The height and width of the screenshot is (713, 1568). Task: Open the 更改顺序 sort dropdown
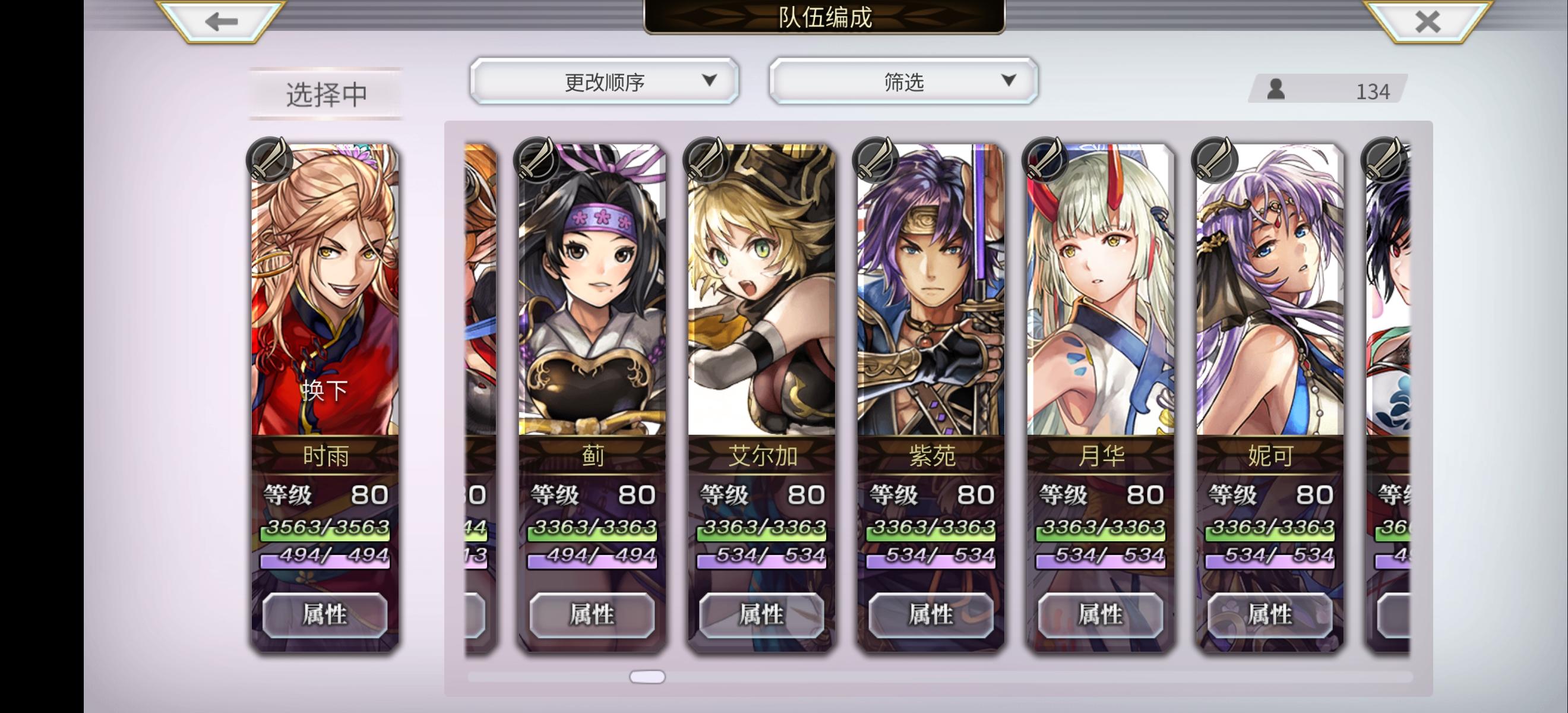pyautogui.click(x=605, y=81)
